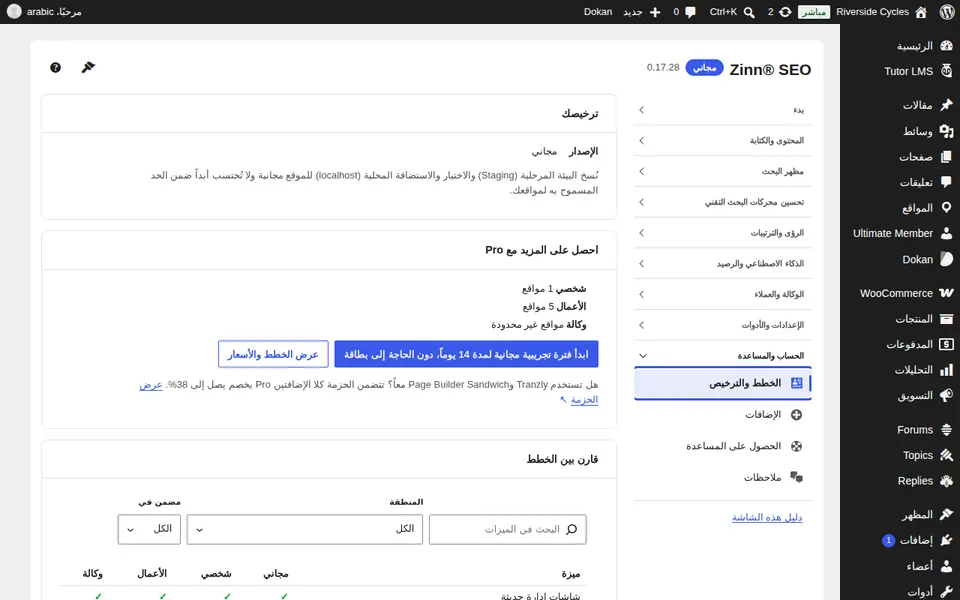Click the مجاني column header in comparison table
960x600 pixels.
(276, 574)
